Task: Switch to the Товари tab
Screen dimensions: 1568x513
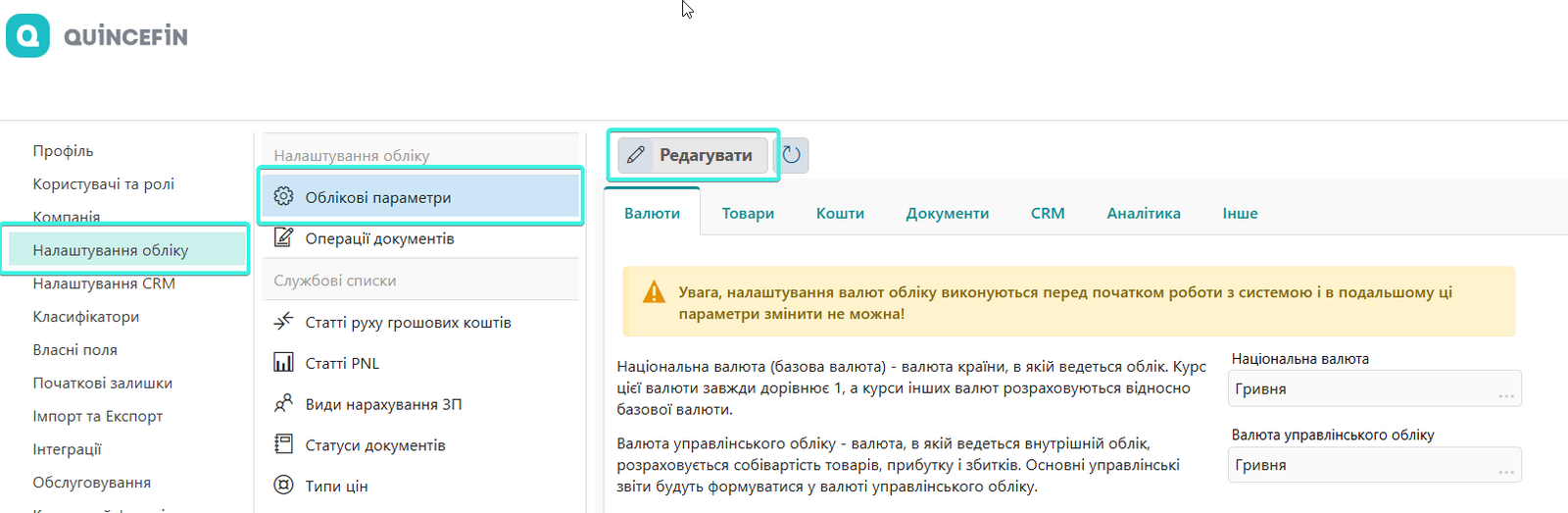Action: (x=748, y=213)
